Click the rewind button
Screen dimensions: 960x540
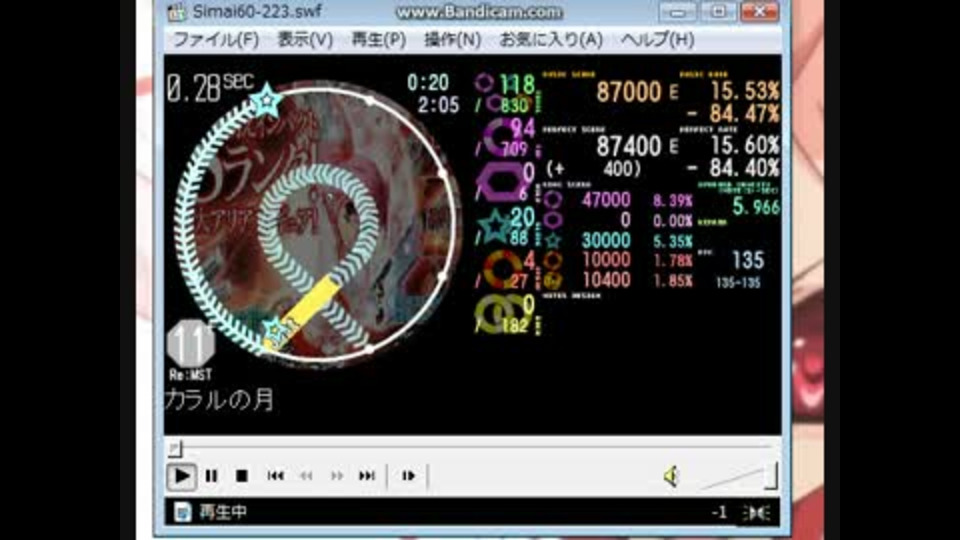tap(306, 476)
